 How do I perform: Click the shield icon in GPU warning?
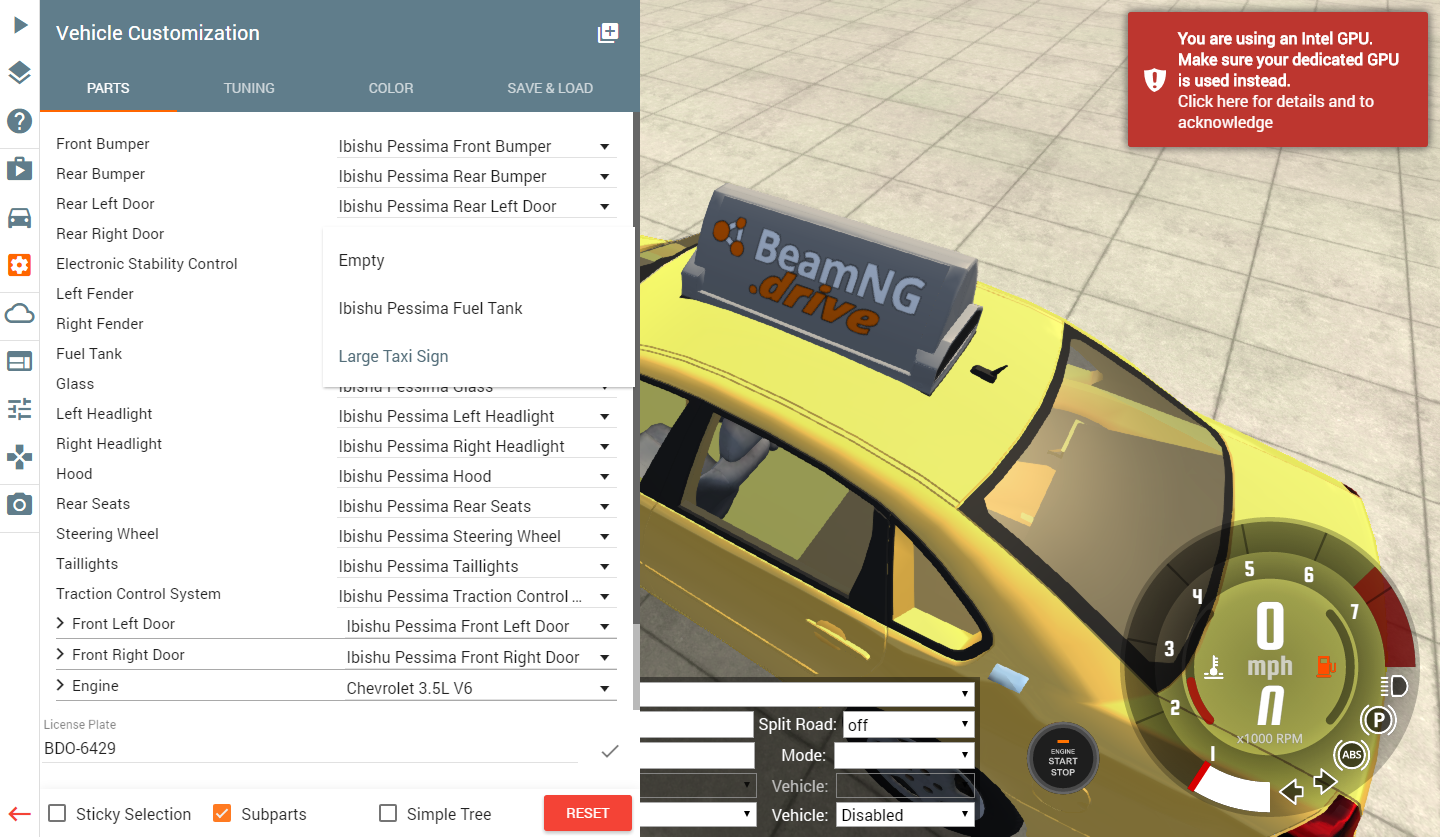[x=1155, y=80]
